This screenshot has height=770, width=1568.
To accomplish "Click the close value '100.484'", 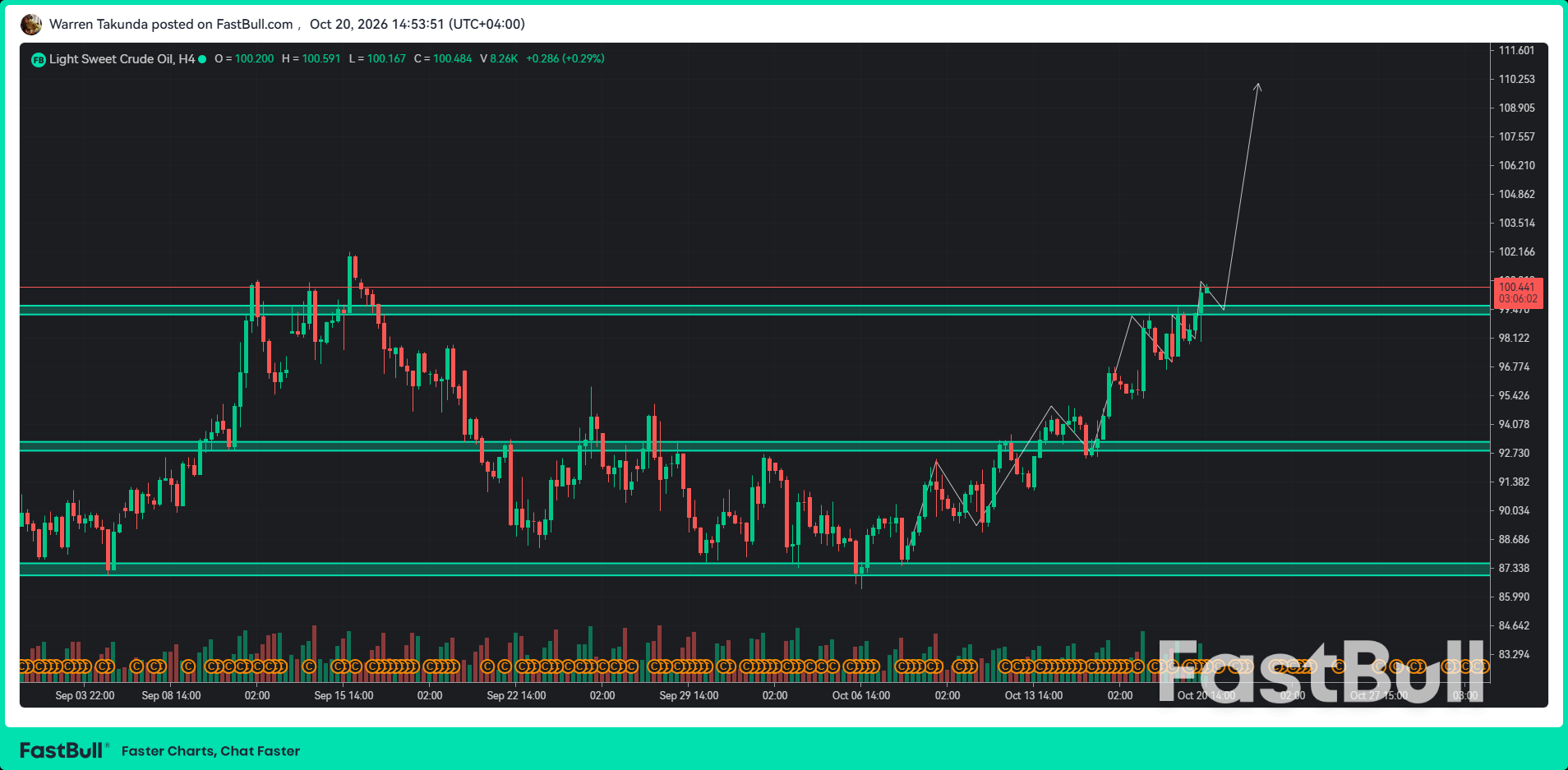I will point(453,59).
